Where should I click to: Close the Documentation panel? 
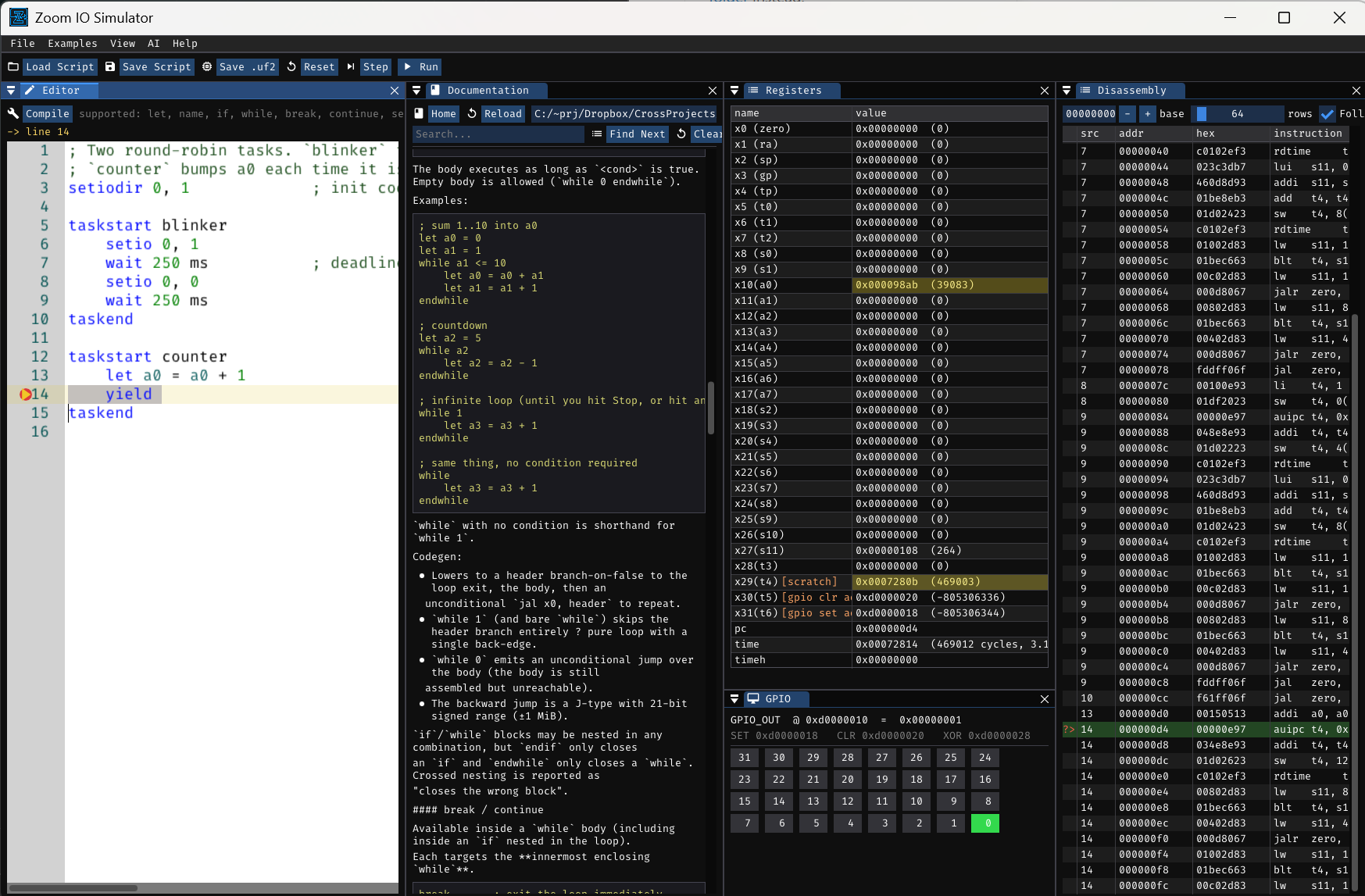[x=713, y=91]
